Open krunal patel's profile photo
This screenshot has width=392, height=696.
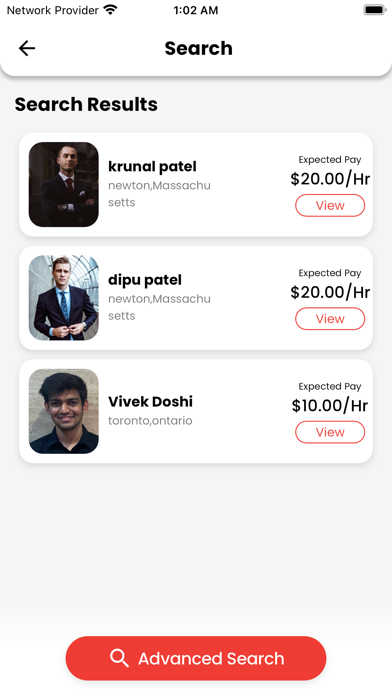pyautogui.click(x=63, y=184)
